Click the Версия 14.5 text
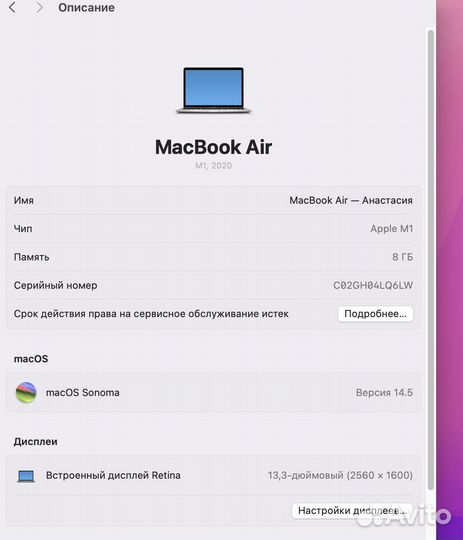The height and width of the screenshot is (540, 463). coord(384,393)
